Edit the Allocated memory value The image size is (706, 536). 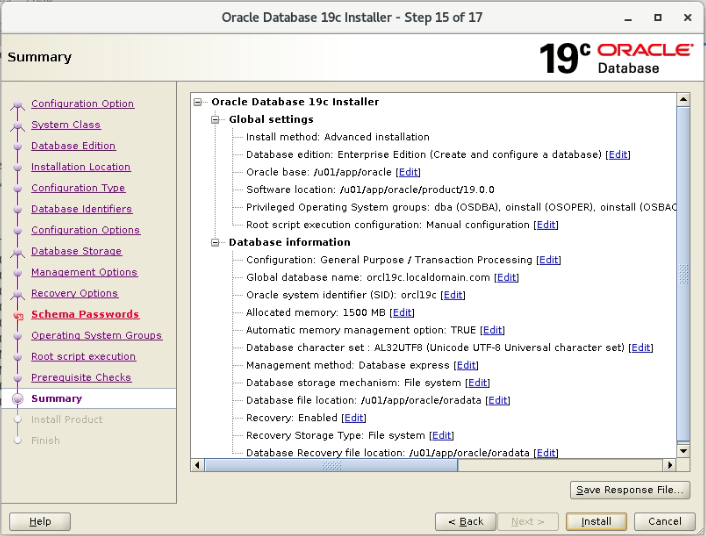pos(402,313)
